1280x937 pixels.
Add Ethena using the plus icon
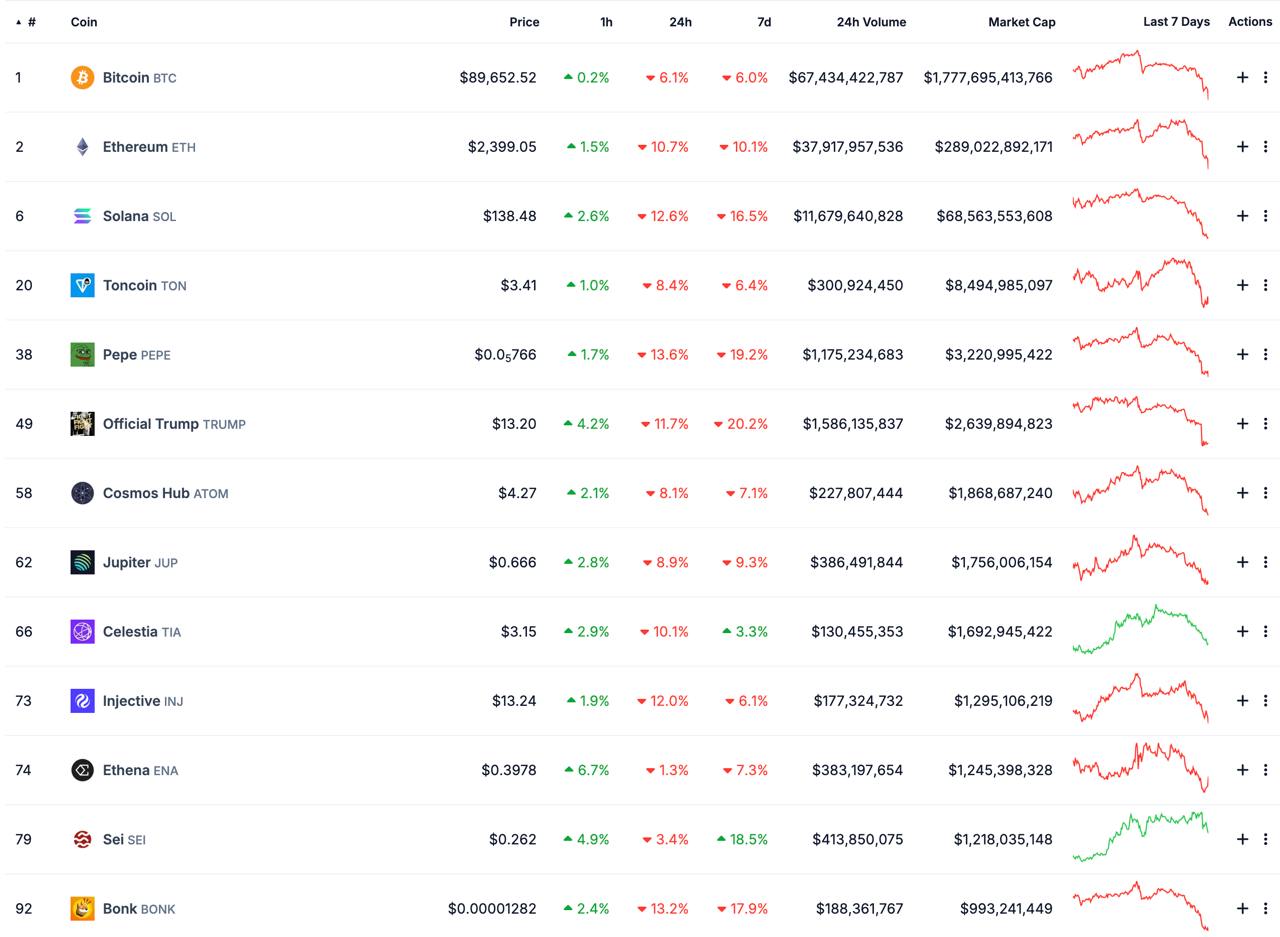point(1242,770)
